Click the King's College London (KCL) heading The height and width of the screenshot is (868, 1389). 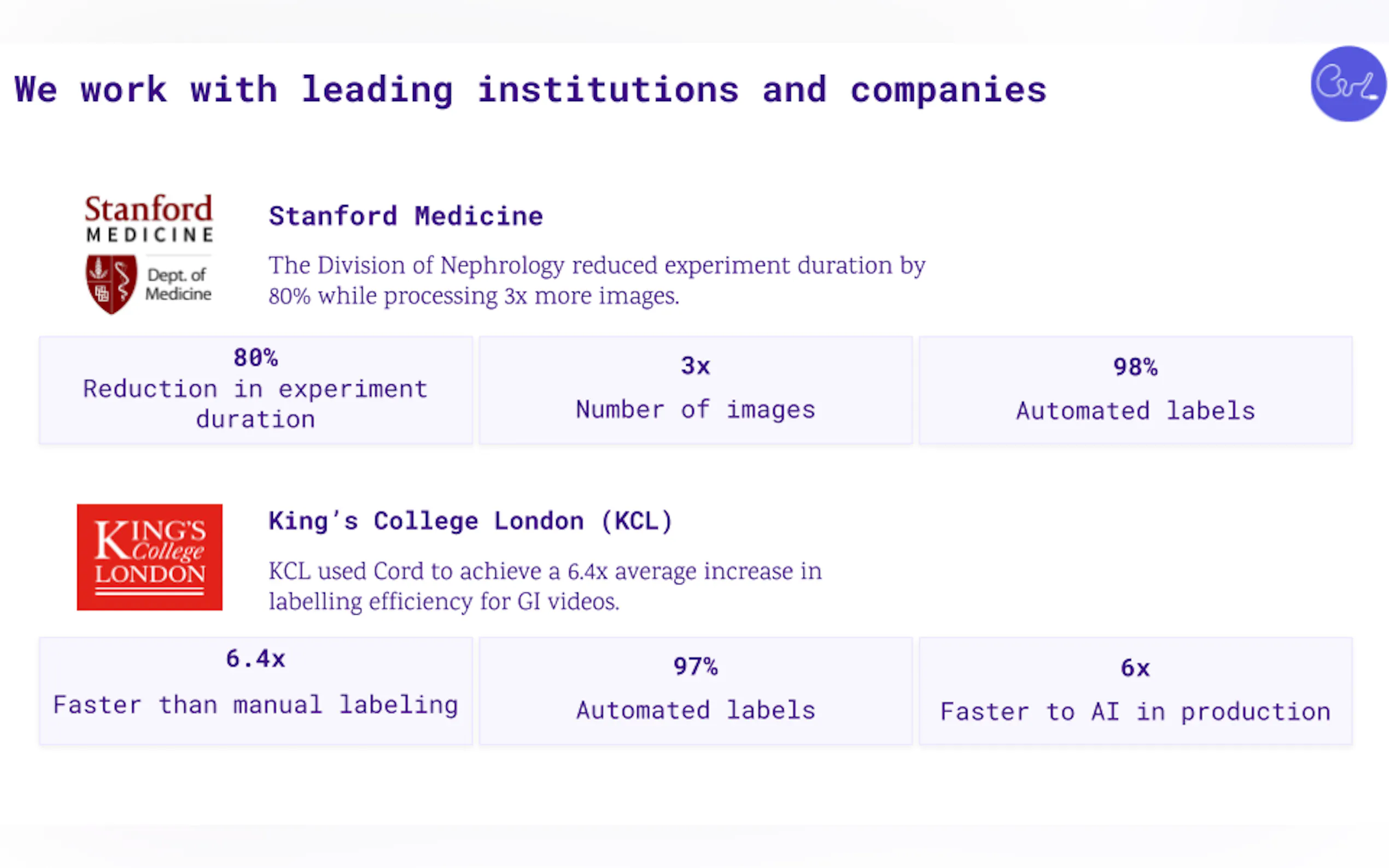click(x=470, y=521)
